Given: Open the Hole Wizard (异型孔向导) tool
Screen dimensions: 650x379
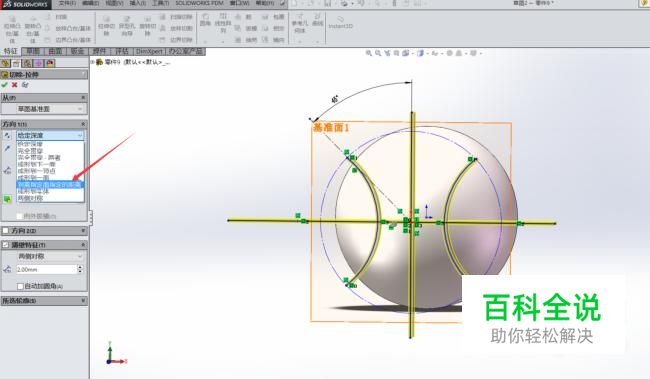Looking at the screenshot, I should click(127, 26).
